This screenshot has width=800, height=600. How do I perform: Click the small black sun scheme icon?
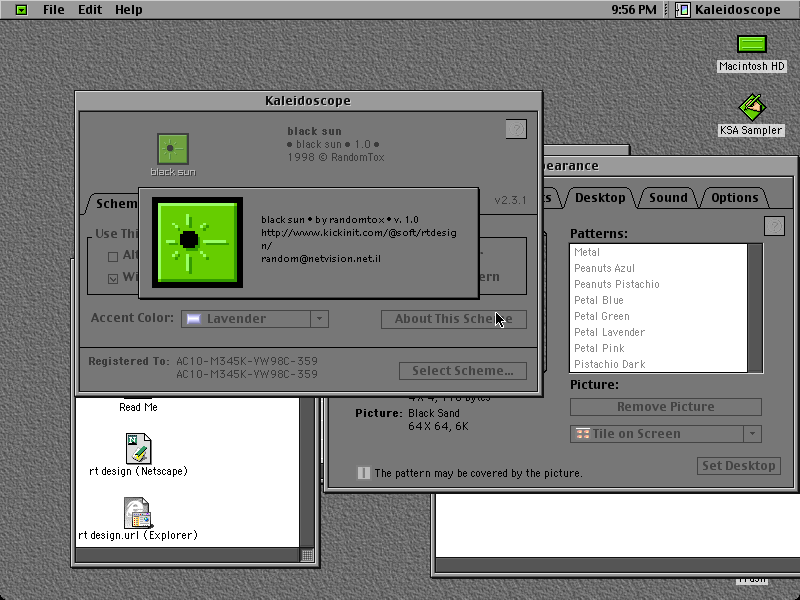click(x=173, y=148)
